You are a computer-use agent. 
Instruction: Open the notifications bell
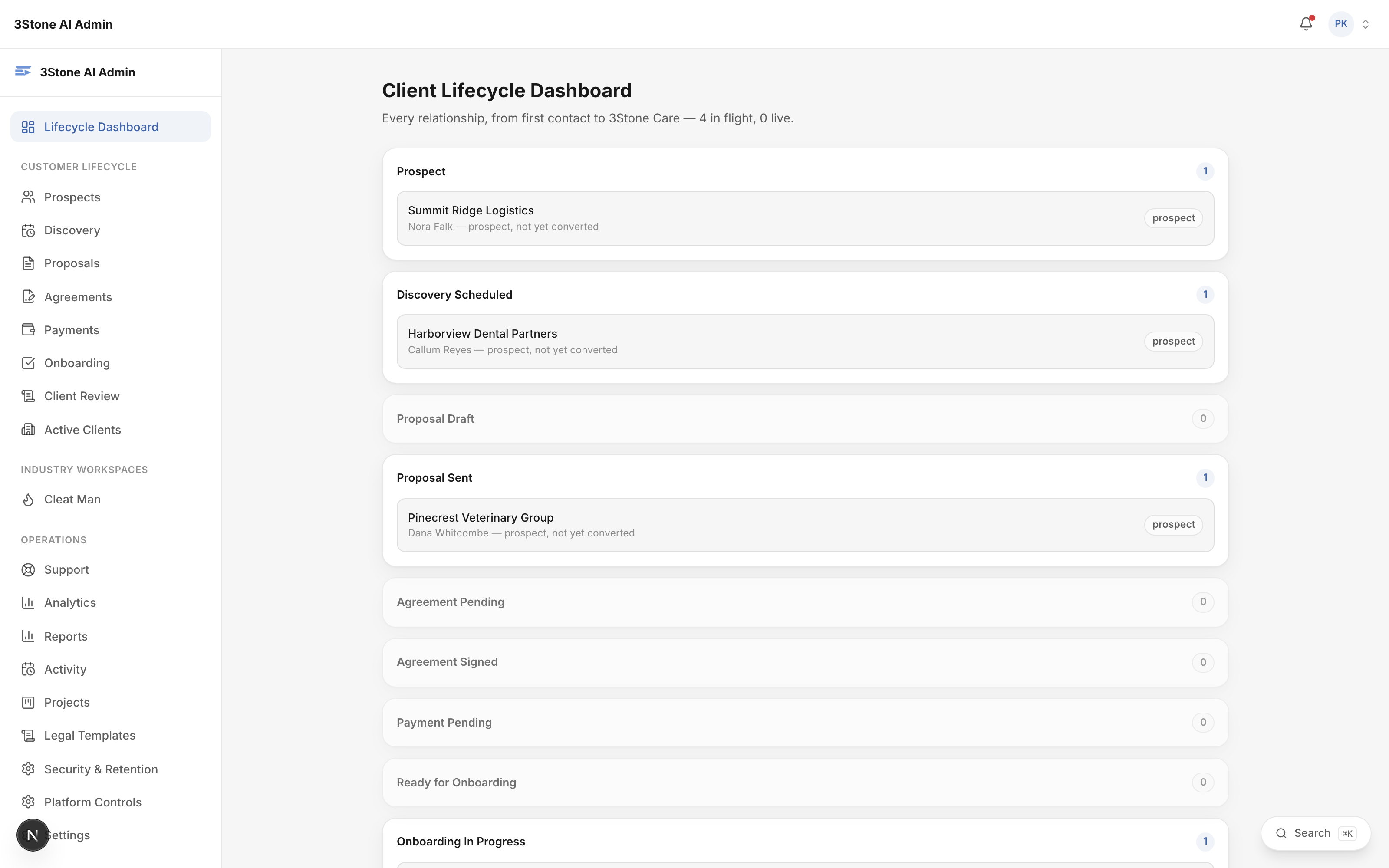coord(1306,23)
